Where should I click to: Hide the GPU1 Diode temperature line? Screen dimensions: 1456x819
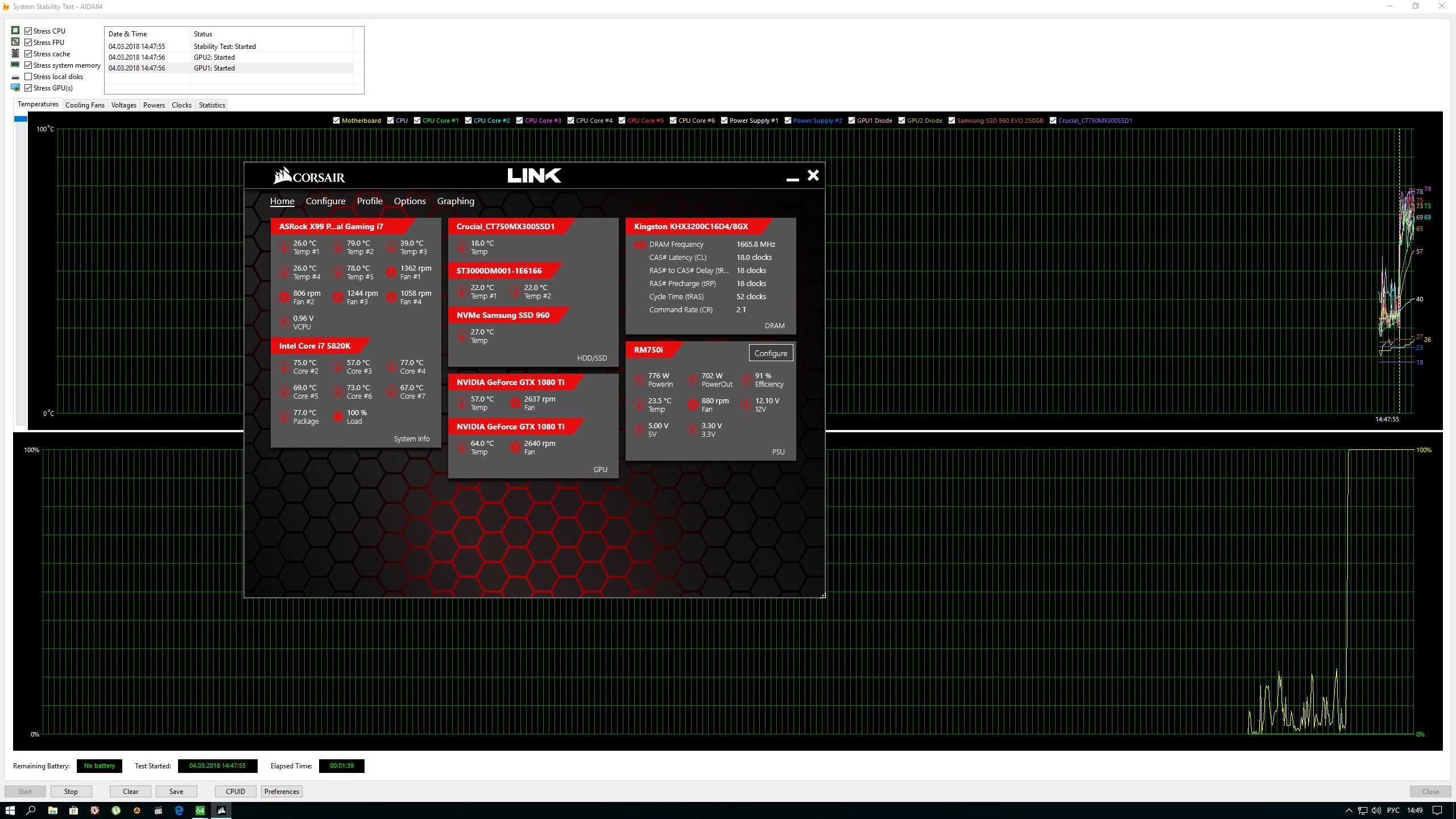pyautogui.click(x=851, y=121)
